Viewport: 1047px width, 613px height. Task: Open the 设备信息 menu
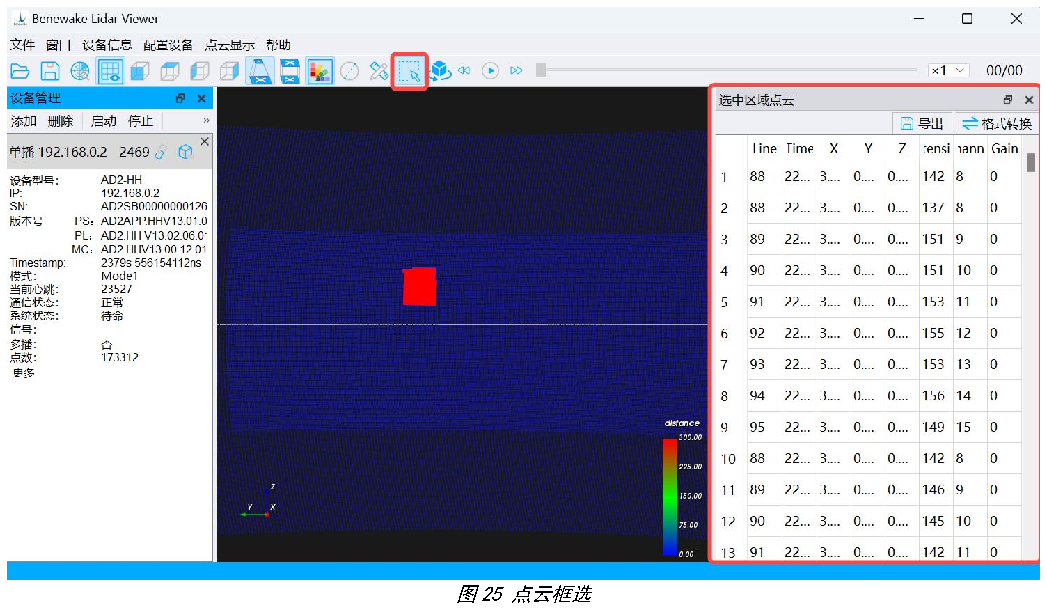point(107,45)
